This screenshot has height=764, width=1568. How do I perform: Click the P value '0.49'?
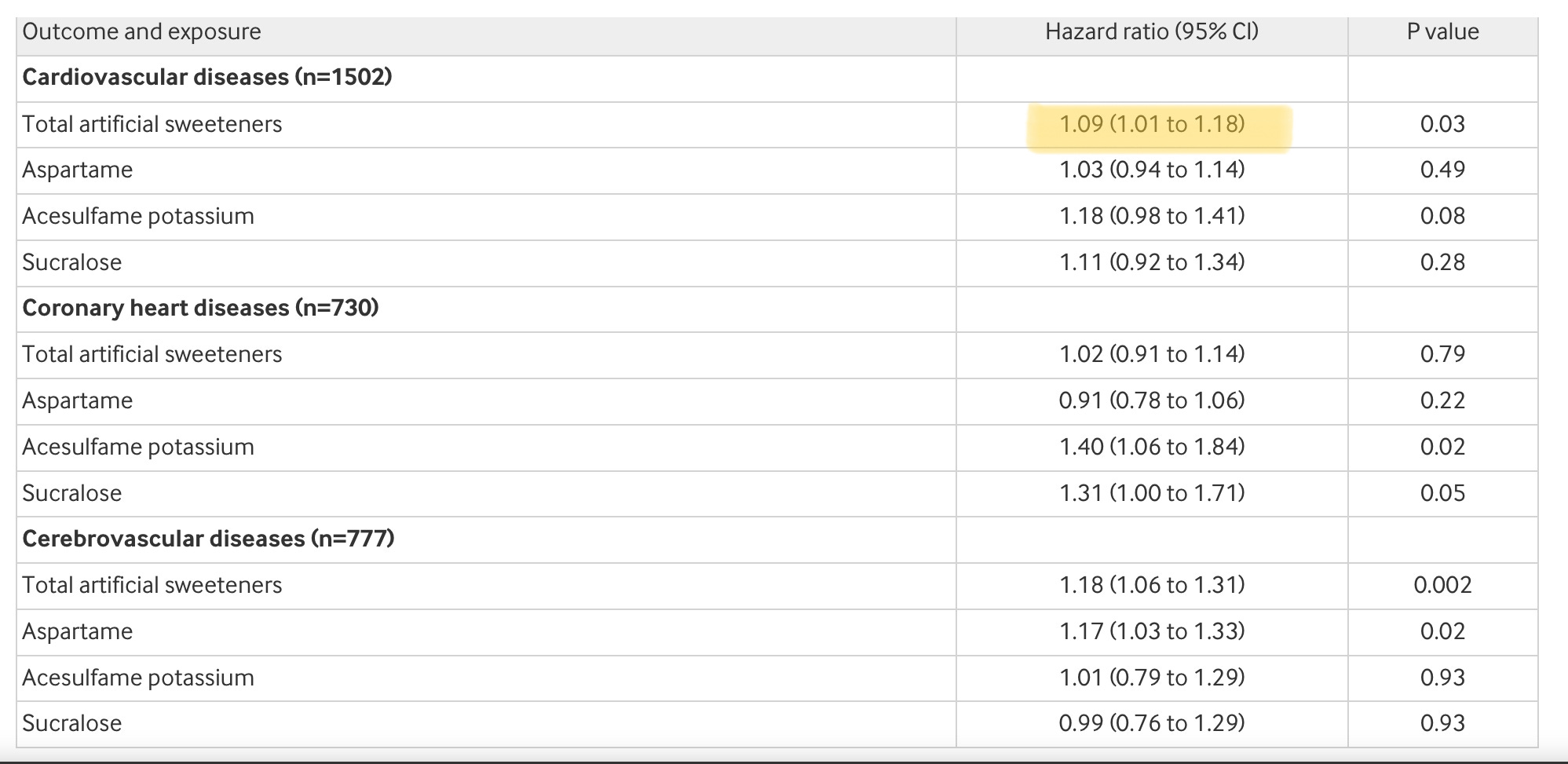1442,170
